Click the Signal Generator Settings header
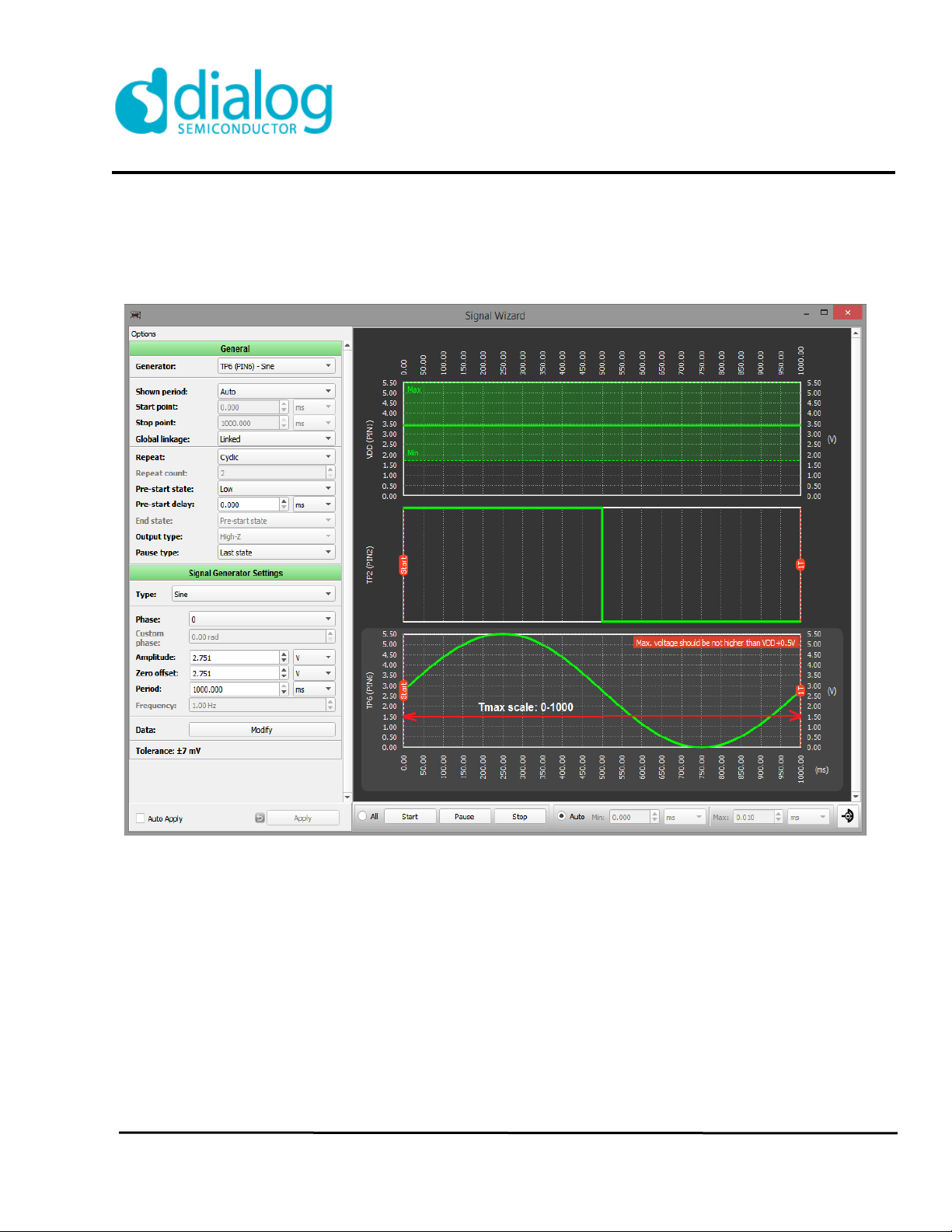The height and width of the screenshot is (1232, 952). click(x=235, y=573)
